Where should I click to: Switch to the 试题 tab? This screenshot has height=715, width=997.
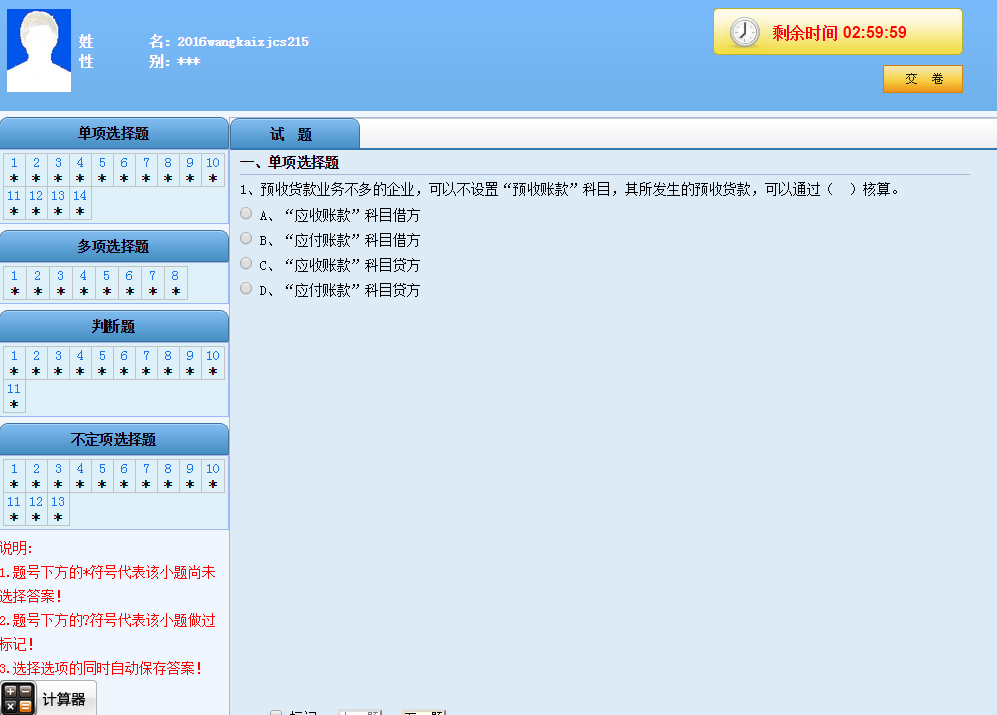tap(293, 135)
